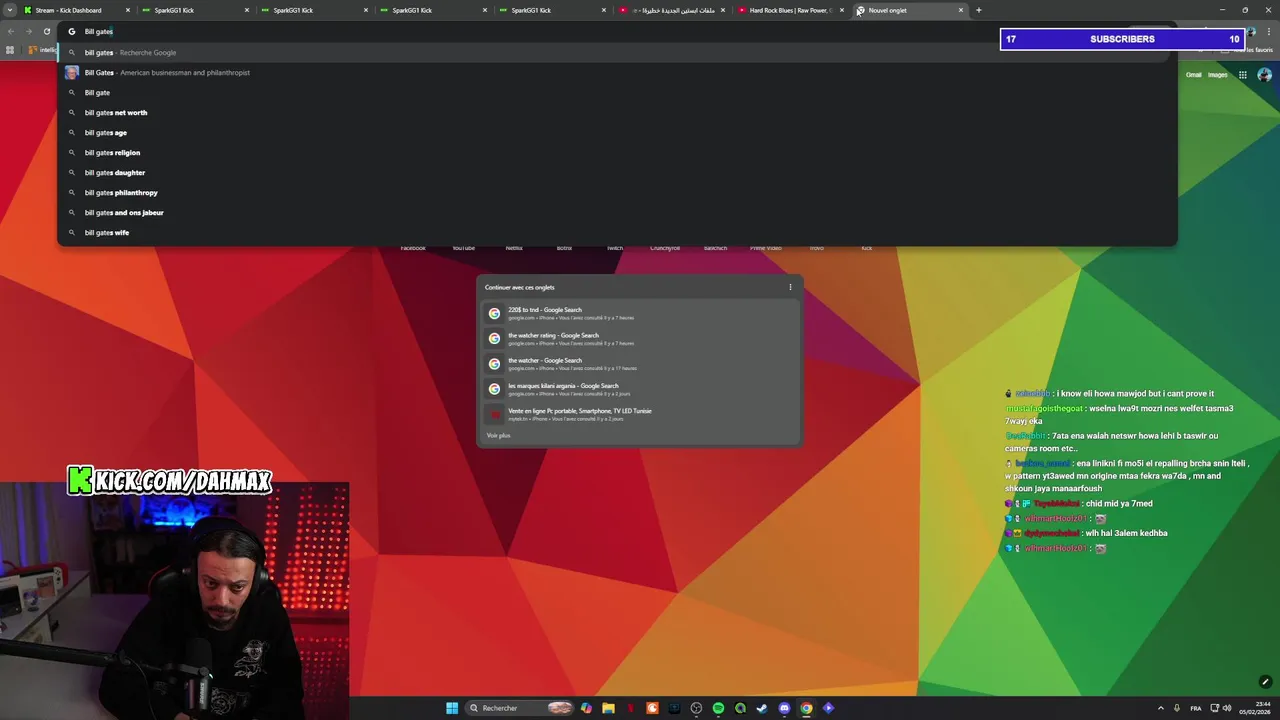Click the 'Voir plus' link
Image resolution: width=1280 pixels, height=720 pixels.
(498, 435)
